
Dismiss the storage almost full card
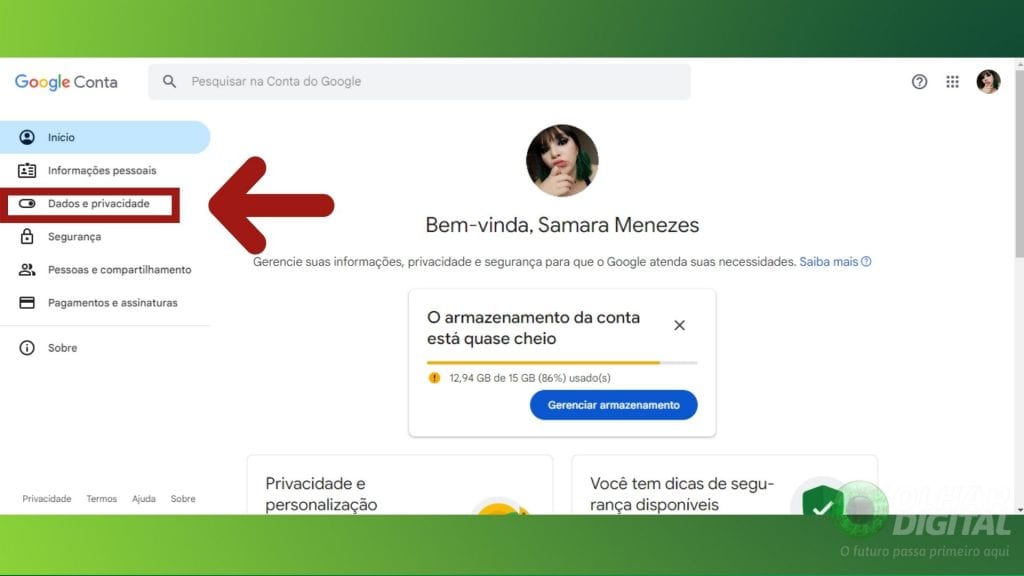coord(679,325)
